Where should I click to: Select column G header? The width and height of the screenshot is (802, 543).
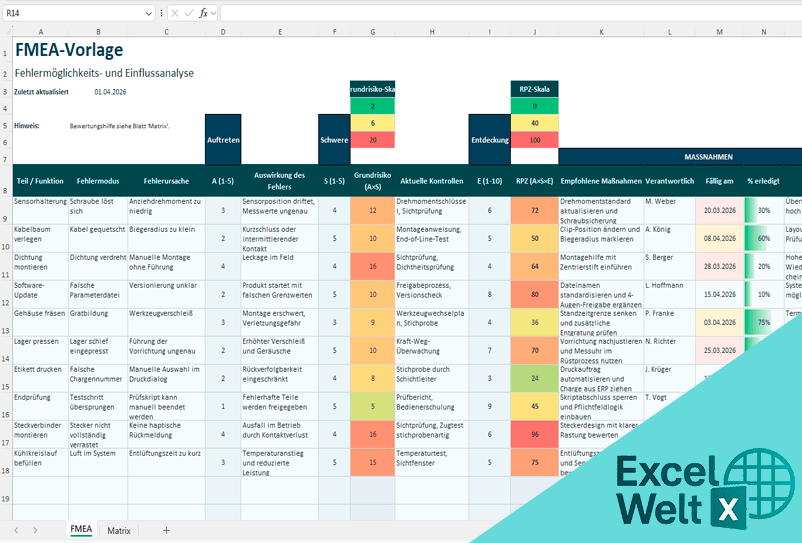tap(372, 32)
